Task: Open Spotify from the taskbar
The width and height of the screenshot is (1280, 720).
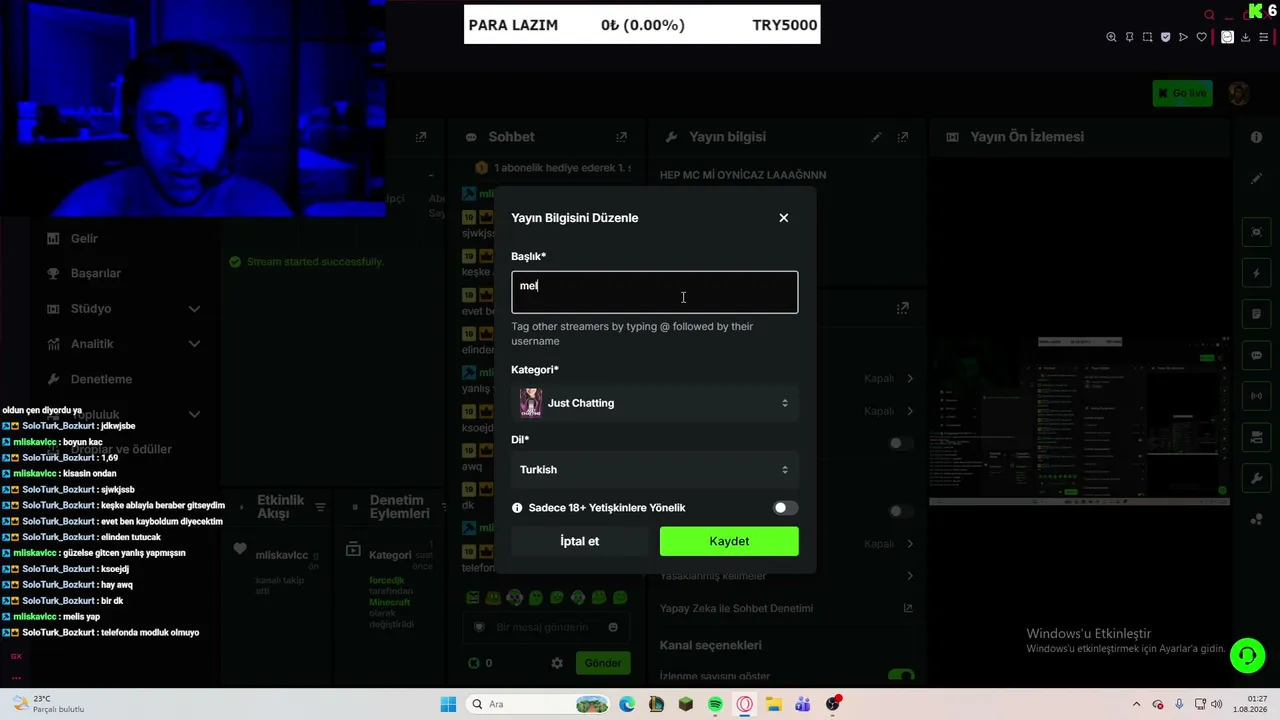Action: 715,704
